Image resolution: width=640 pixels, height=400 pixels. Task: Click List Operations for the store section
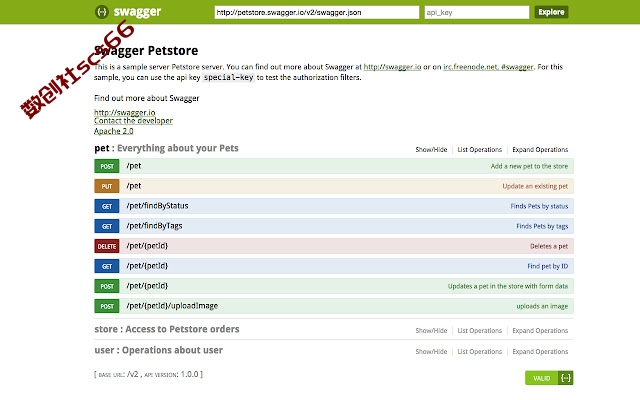click(x=480, y=331)
